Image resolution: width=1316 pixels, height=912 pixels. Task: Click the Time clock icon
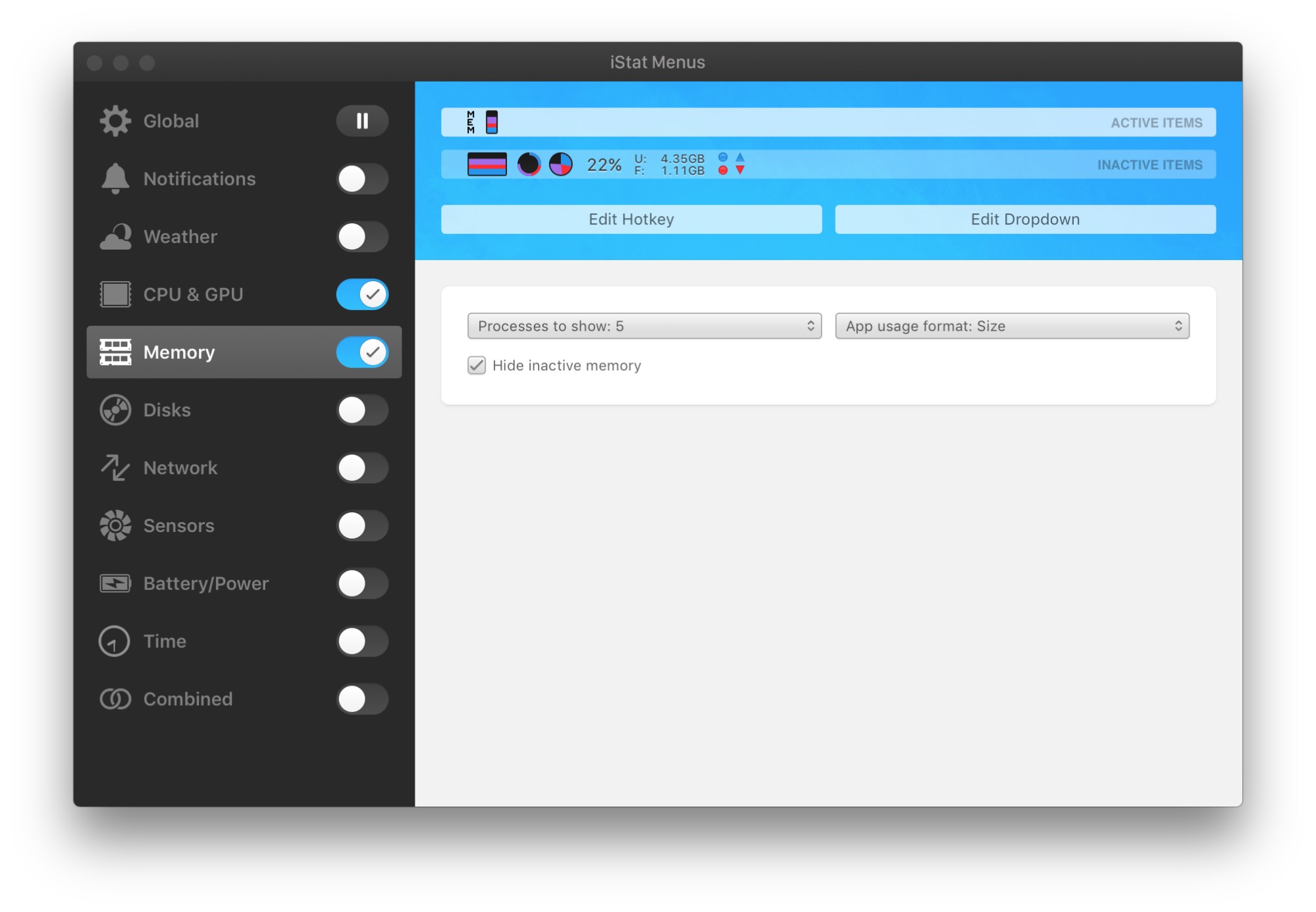115,641
